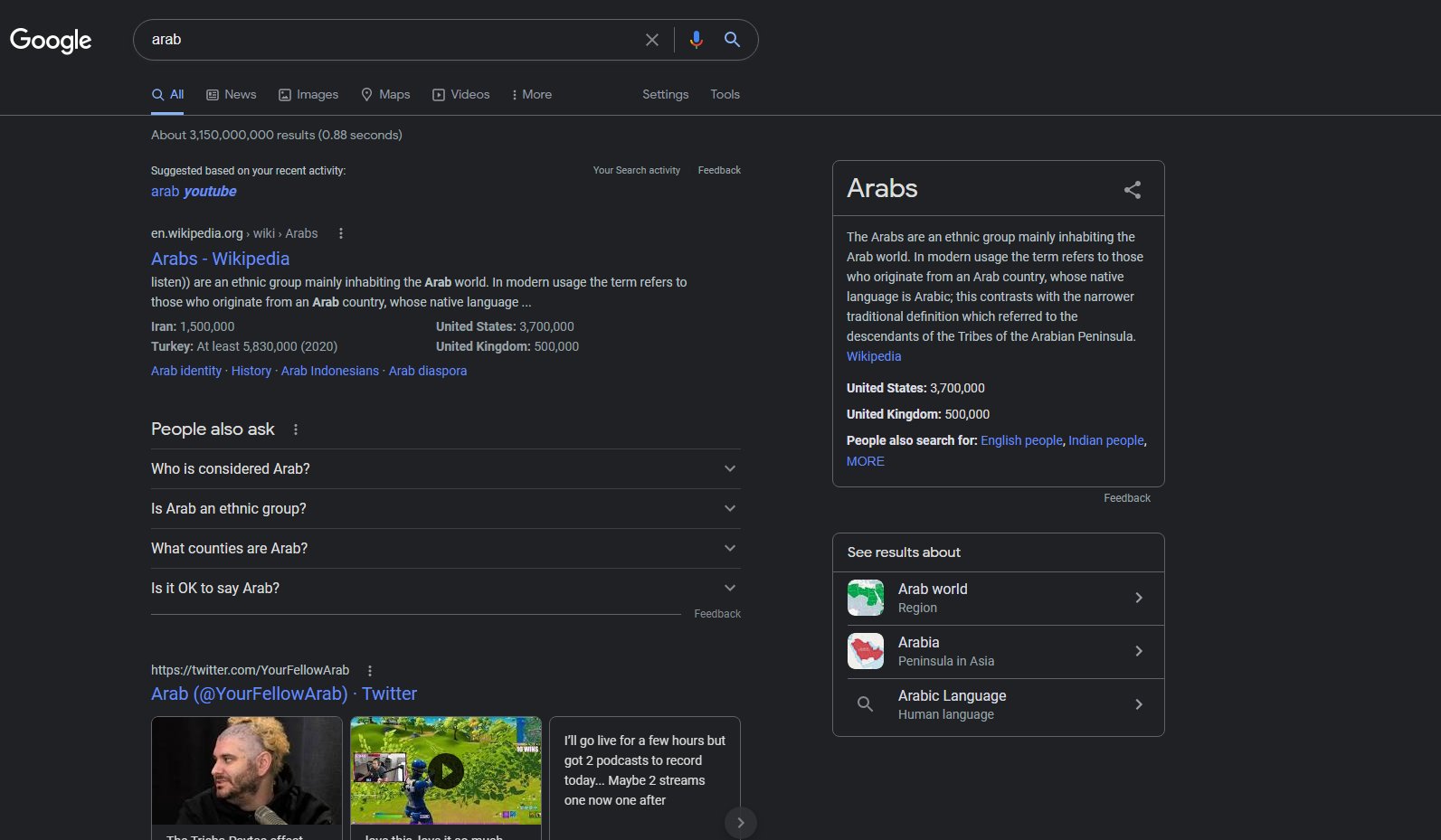Select the All results tab
Viewport: 1441px width, 840px height.
coord(167,94)
